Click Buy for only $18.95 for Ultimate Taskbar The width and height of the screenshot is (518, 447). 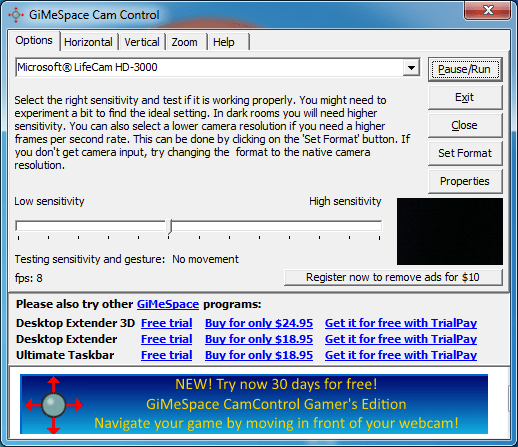point(259,355)
